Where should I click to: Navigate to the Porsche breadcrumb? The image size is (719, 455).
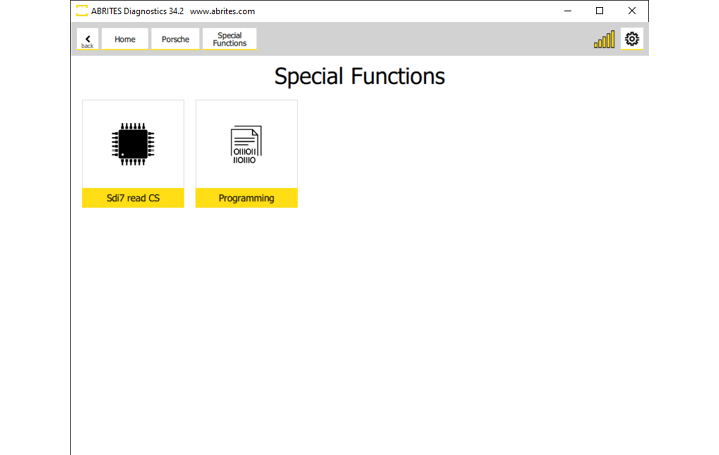175,39
